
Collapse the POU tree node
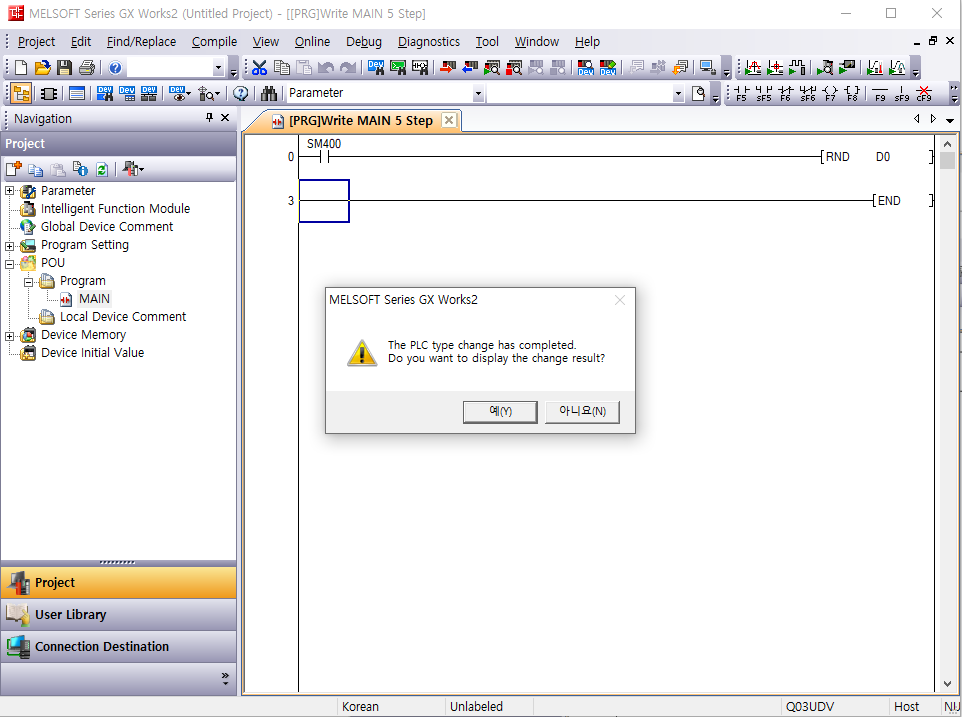(x=9, y=265)
